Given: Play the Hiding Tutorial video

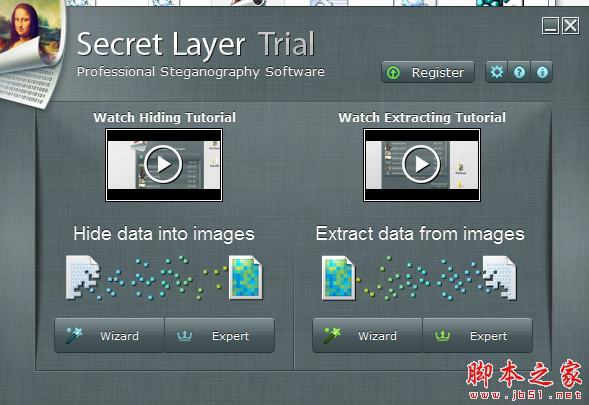Looking at the screenshot, I should click(x=164, y=165).
